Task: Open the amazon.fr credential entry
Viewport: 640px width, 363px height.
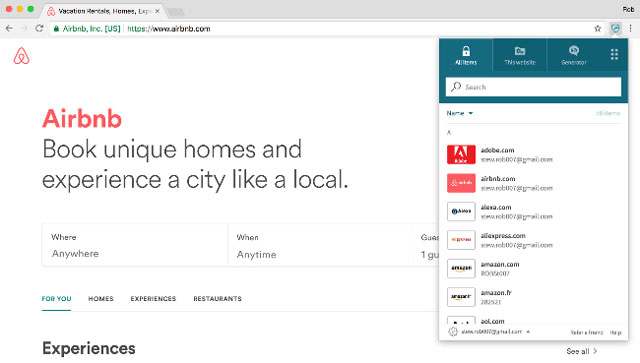Action: point(533,297)
